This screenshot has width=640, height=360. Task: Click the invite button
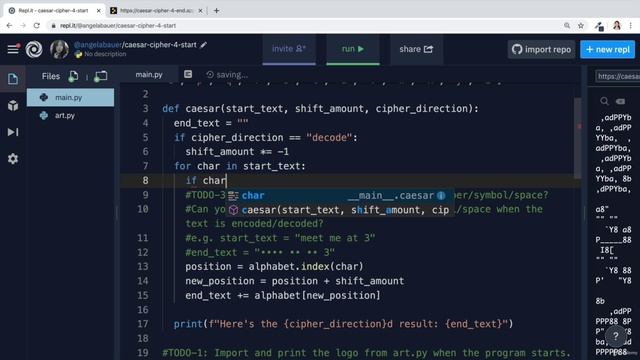point(289,49)
